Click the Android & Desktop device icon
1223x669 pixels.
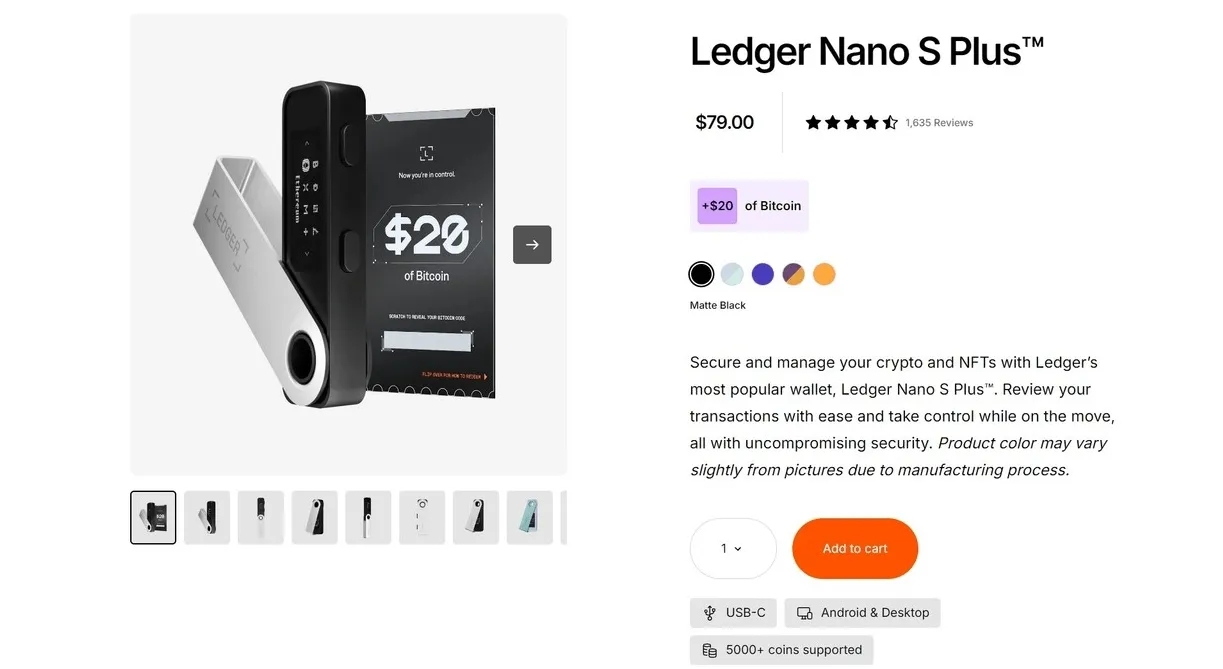(804, 612)
